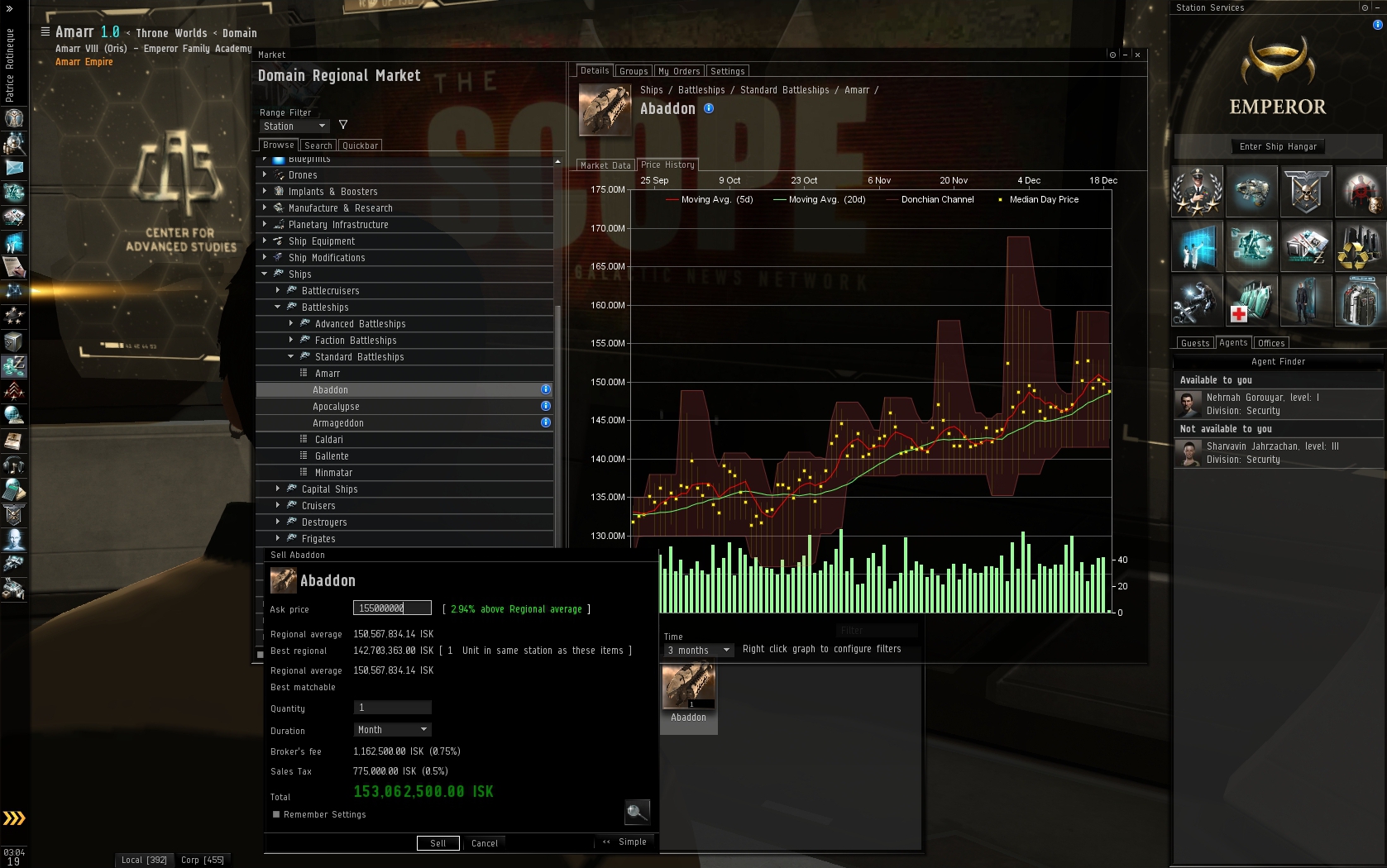The width and height of the screenshot is (1387, 868).
Task: Click the magnifier button in Sell window
Action: (x=637, y=812)
